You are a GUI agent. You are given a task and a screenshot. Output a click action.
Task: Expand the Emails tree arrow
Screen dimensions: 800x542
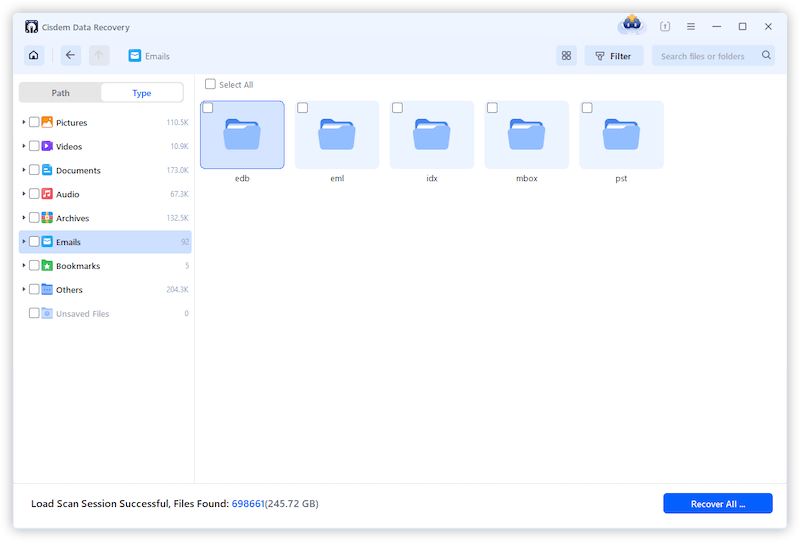[23, 241]
